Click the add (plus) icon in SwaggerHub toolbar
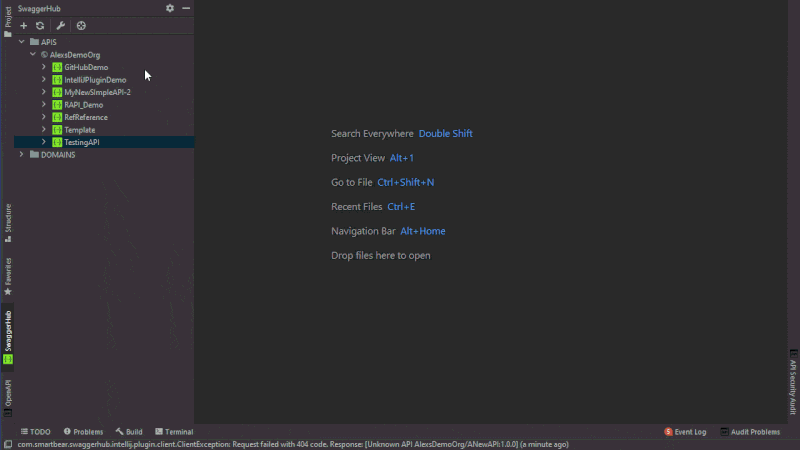This screenshot has height=450, width=800. click(x=23, y=26)
